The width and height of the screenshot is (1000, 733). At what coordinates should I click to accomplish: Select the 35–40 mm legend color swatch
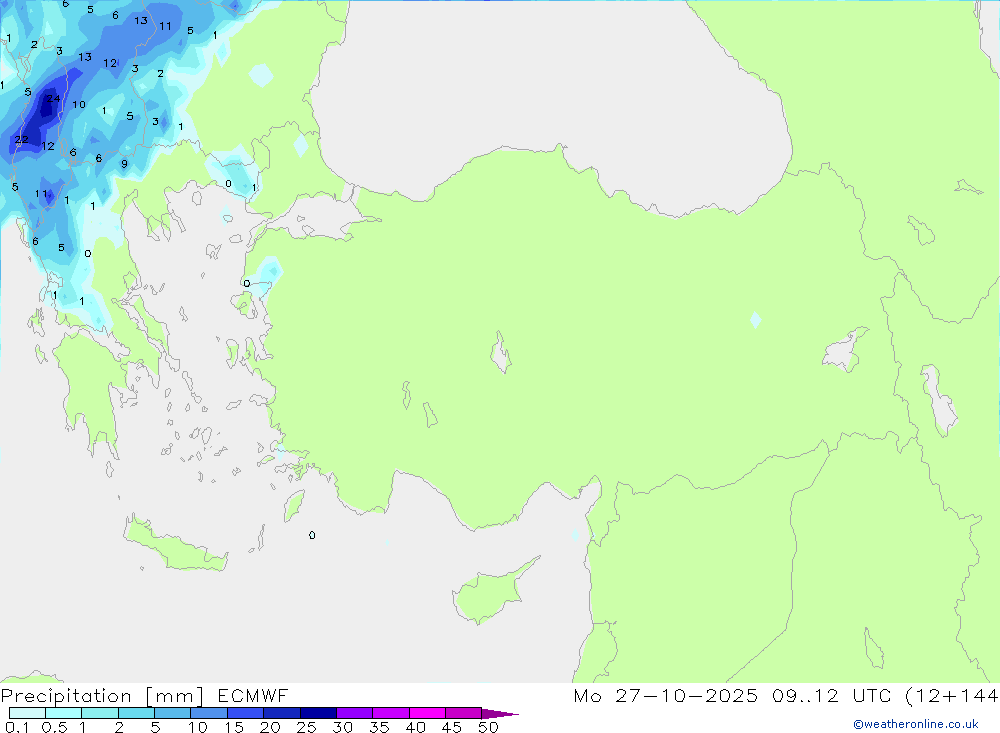click(391, 713)
